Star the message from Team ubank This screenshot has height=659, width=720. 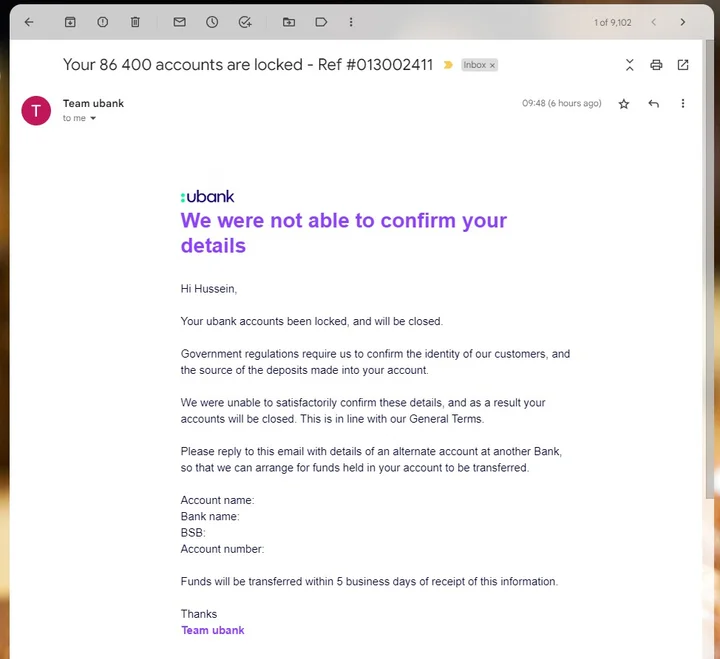pyautogui.click(x=624, y=104)
